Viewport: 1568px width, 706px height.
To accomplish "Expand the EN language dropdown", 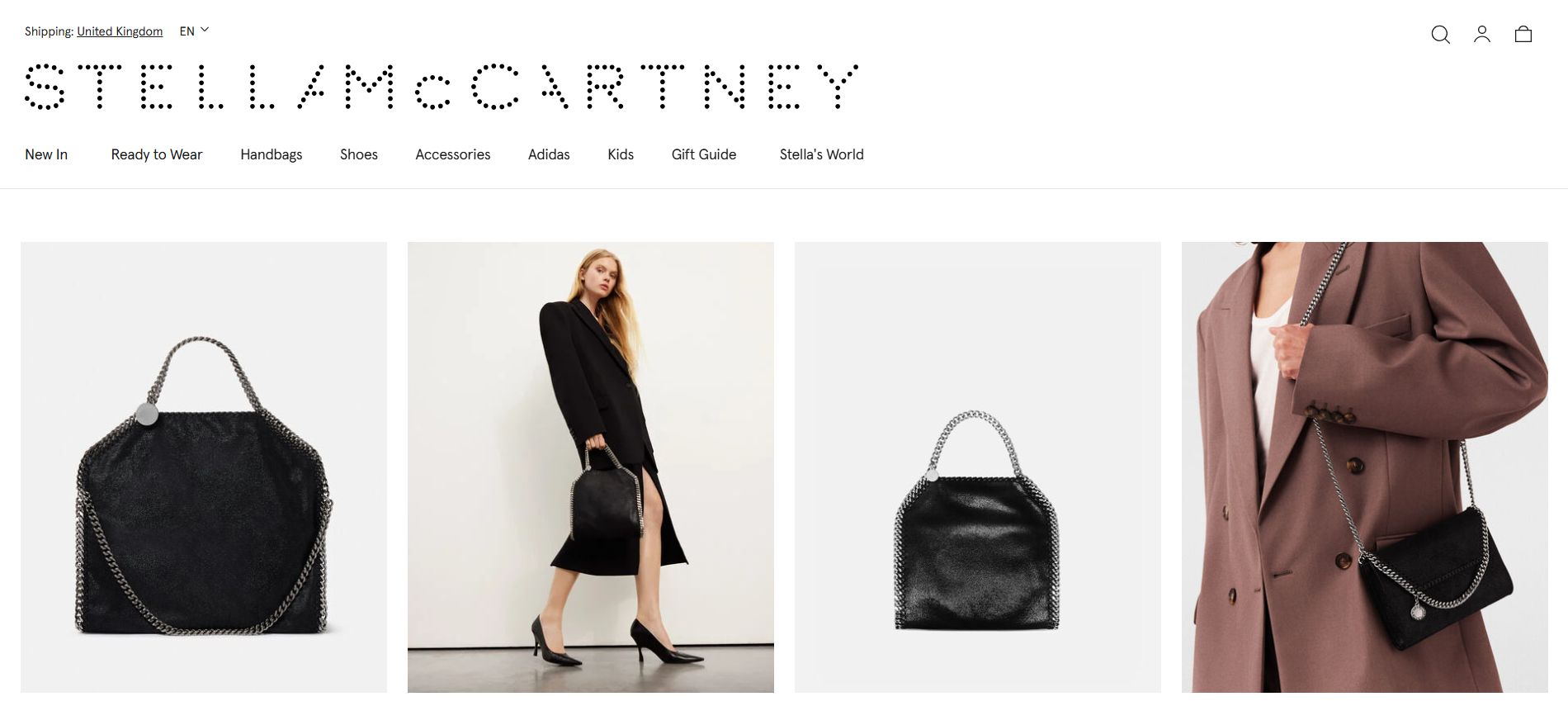I will (x=194, y=31).
